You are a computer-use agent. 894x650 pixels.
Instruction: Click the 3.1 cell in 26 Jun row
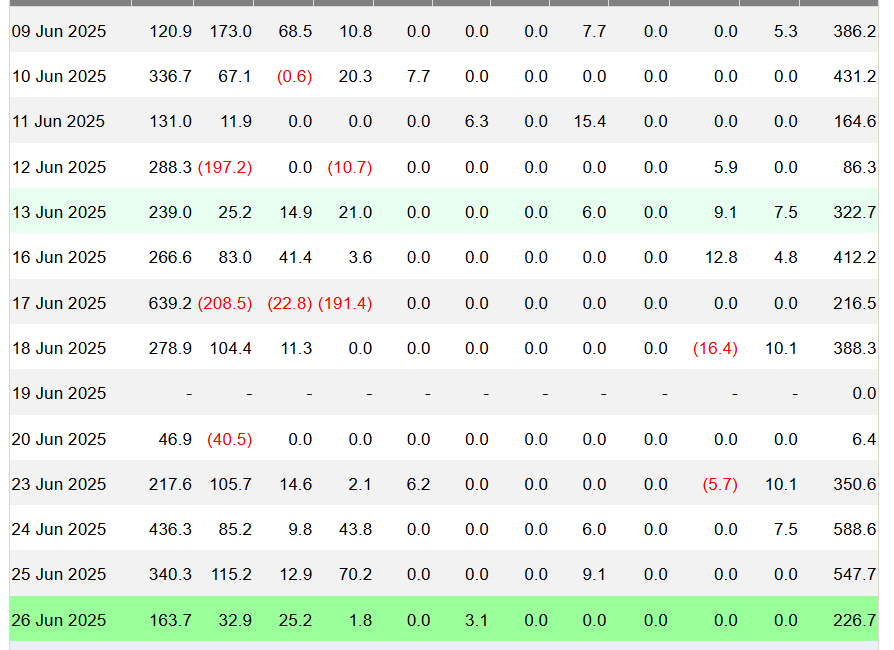coord(477,620)
